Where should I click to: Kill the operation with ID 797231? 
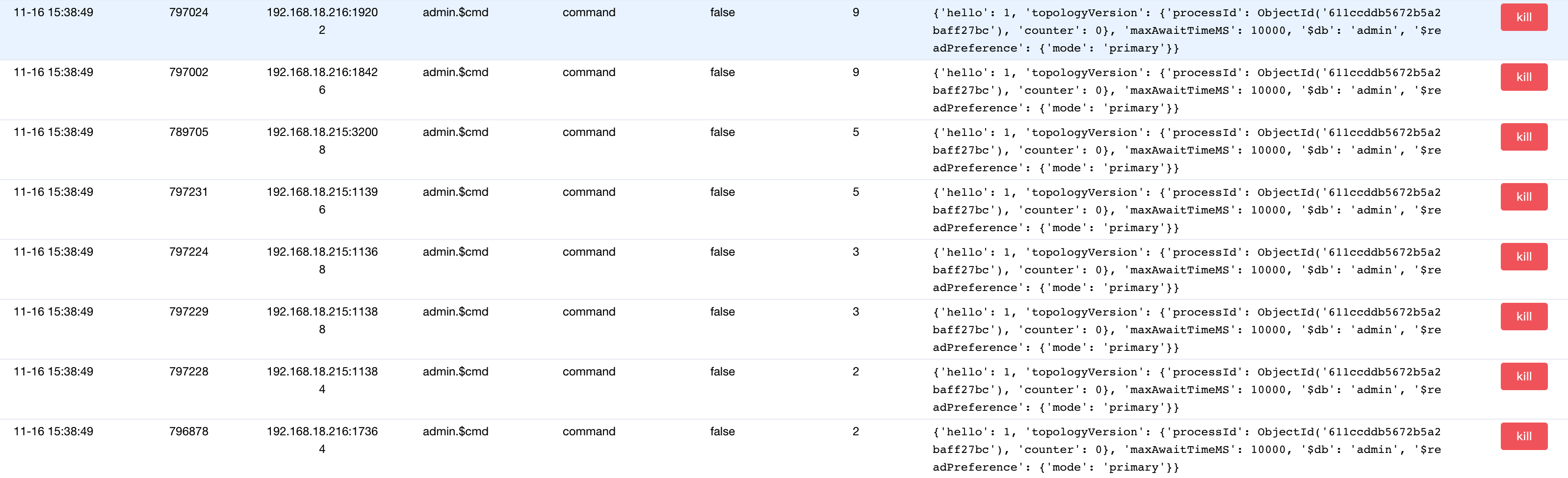coord(1523,197)
